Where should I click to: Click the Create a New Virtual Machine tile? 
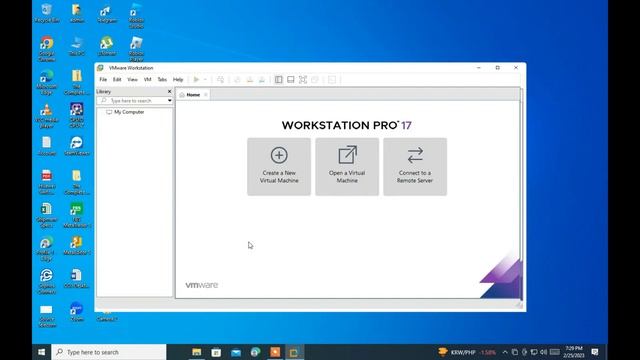point(279,167)
